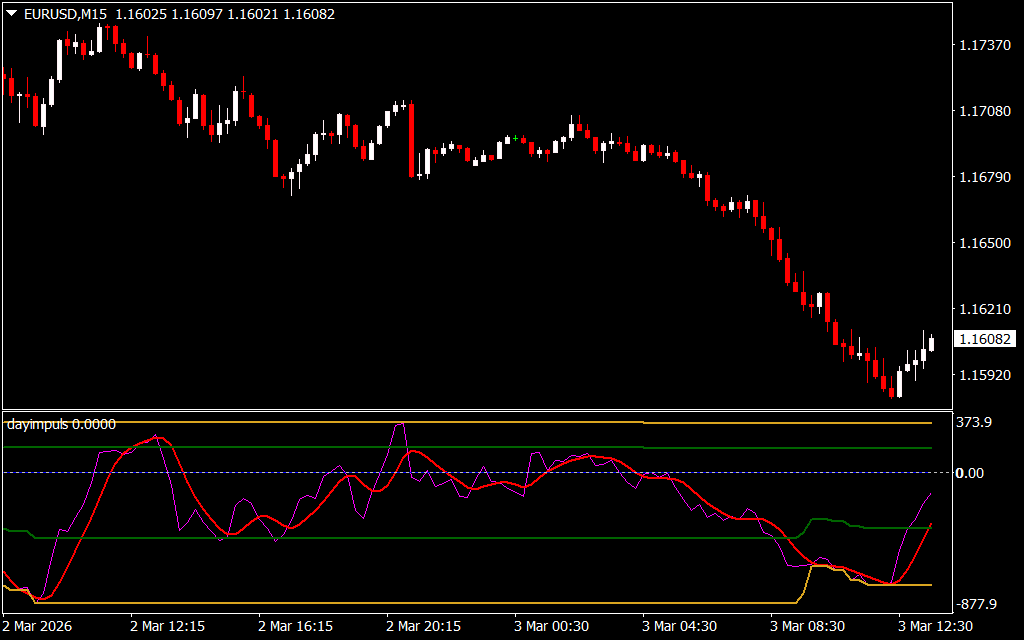Click the 1.16500 price level on scale

coord(984,243)
